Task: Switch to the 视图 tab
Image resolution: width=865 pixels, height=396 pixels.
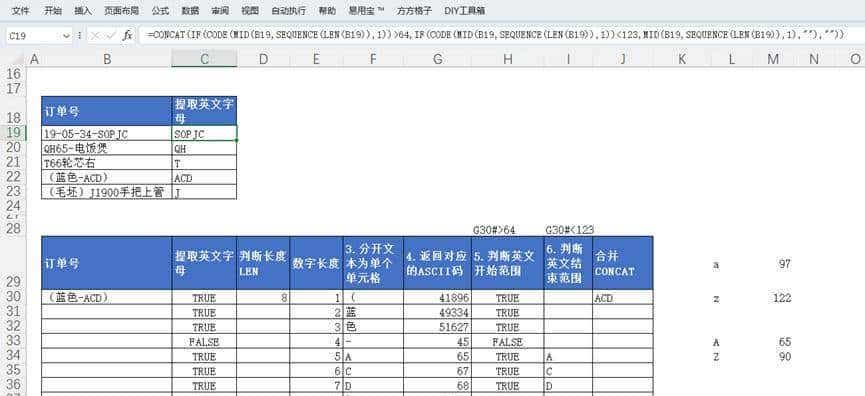Action: pyautogui.click(x=250, y=10)
